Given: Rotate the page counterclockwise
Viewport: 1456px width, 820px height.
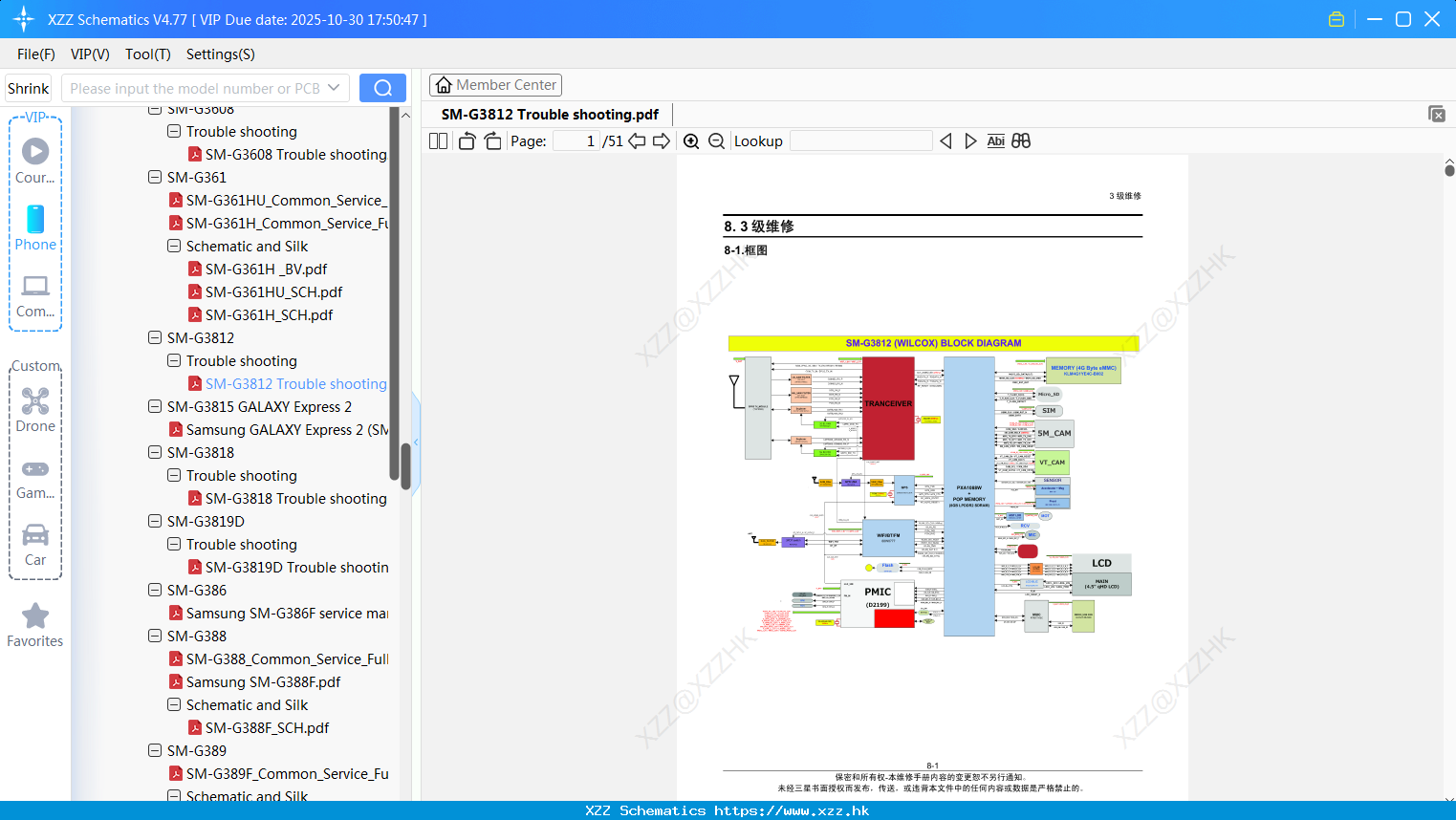Looking at the screenshot, I should click(467, 141).
